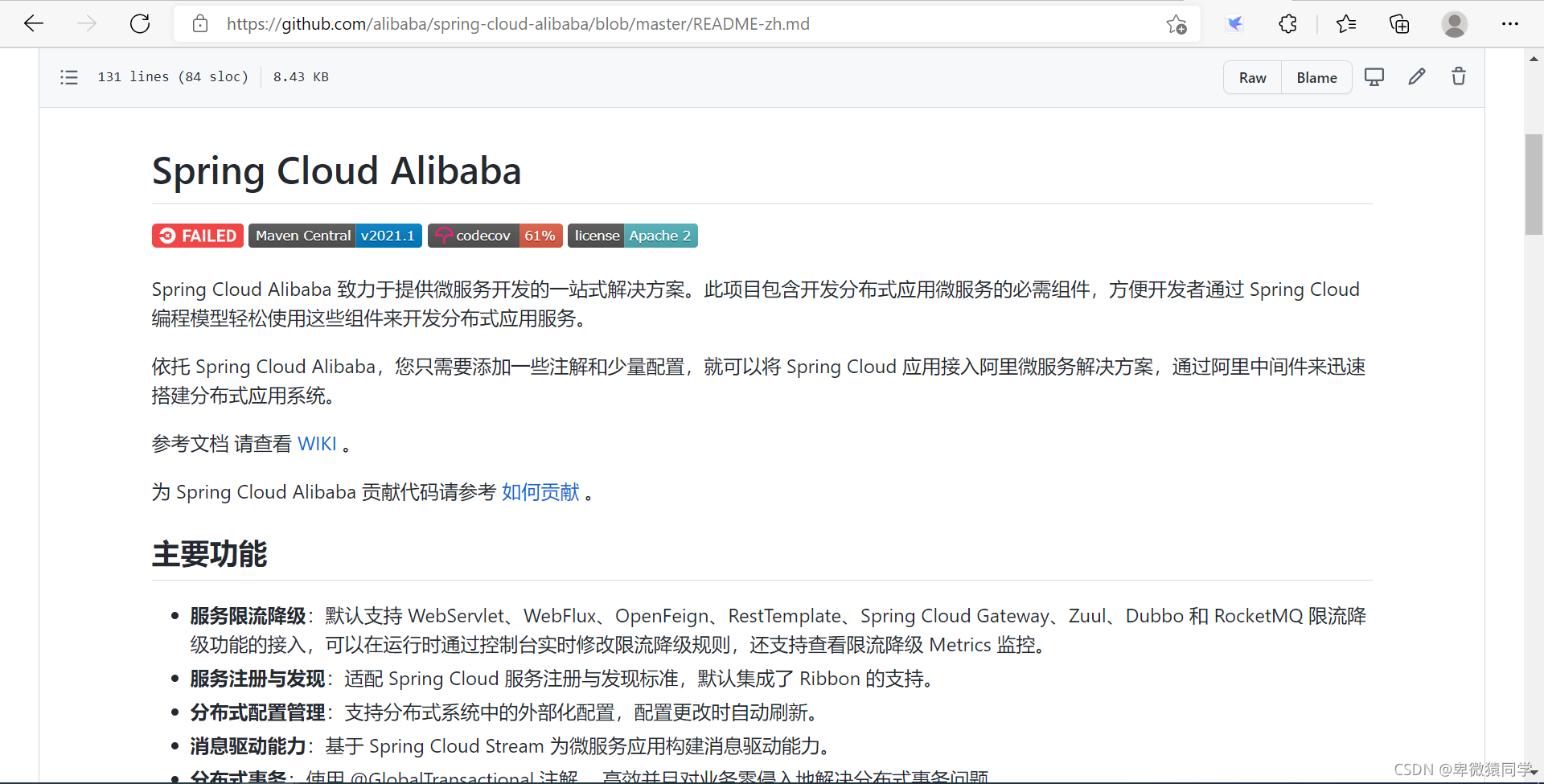Click the 8.43 KB file size
The width and height of the screenshot is (1544, 784).
pyautogui.click(x=301, y=77)
